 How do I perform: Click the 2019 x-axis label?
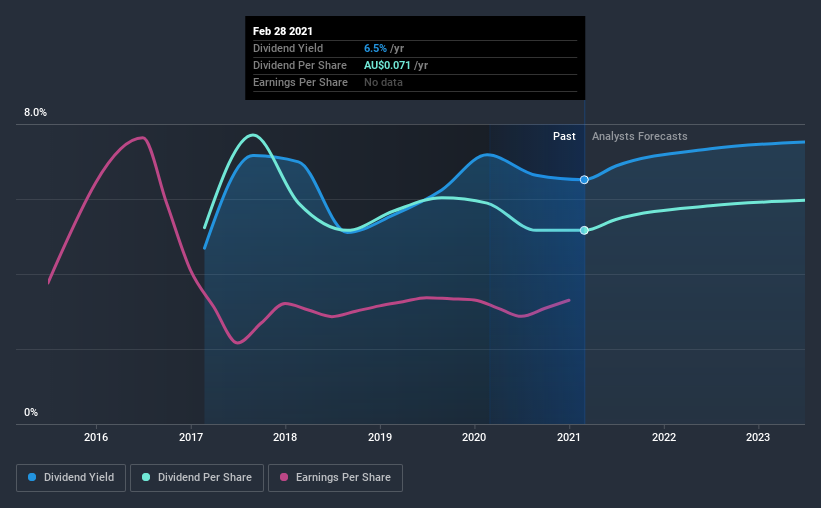(380, 437)
